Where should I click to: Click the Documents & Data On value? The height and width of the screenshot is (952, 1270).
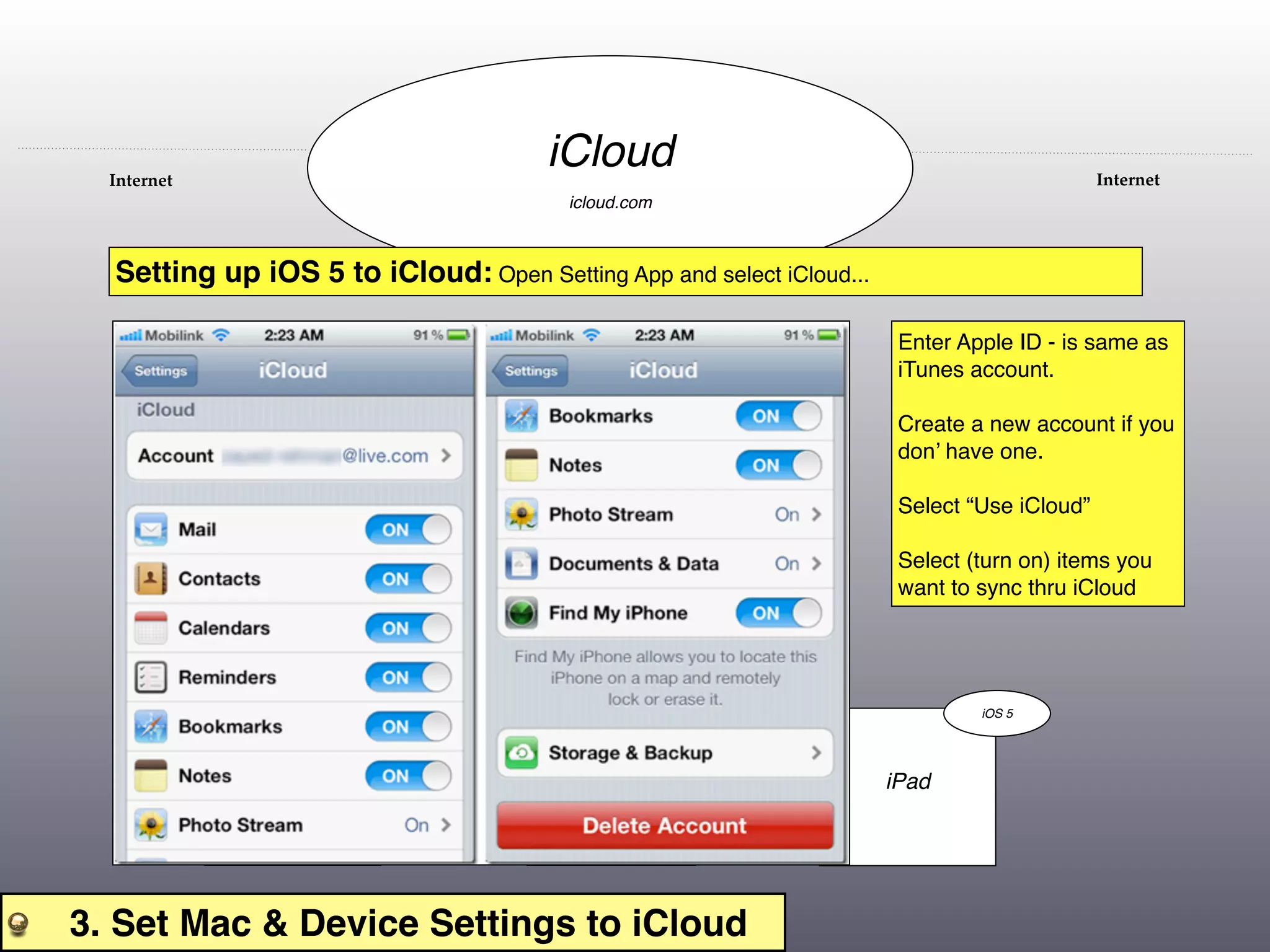coord(787,563)
